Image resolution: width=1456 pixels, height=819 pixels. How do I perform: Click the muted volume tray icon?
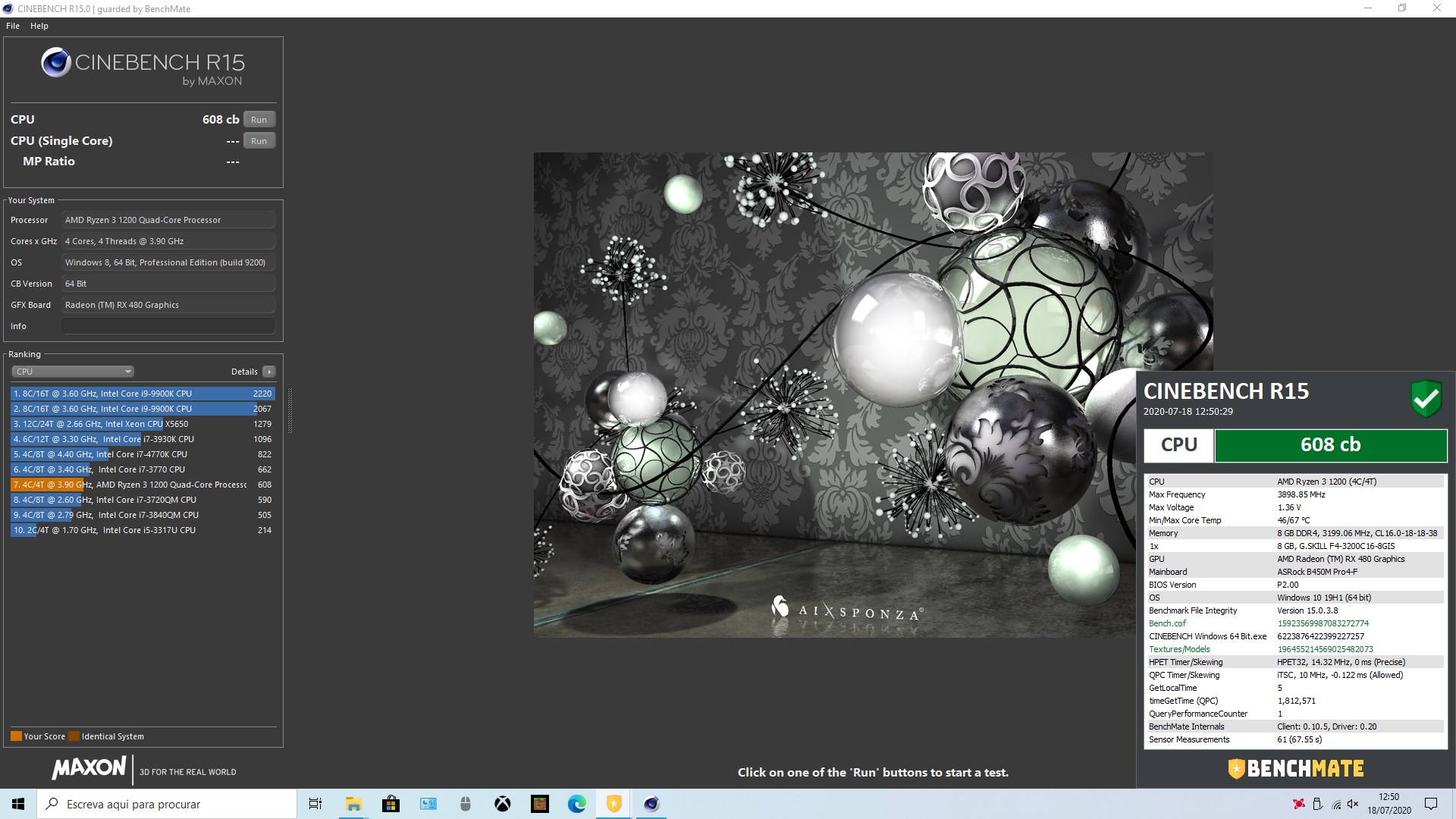(1353, 804)
